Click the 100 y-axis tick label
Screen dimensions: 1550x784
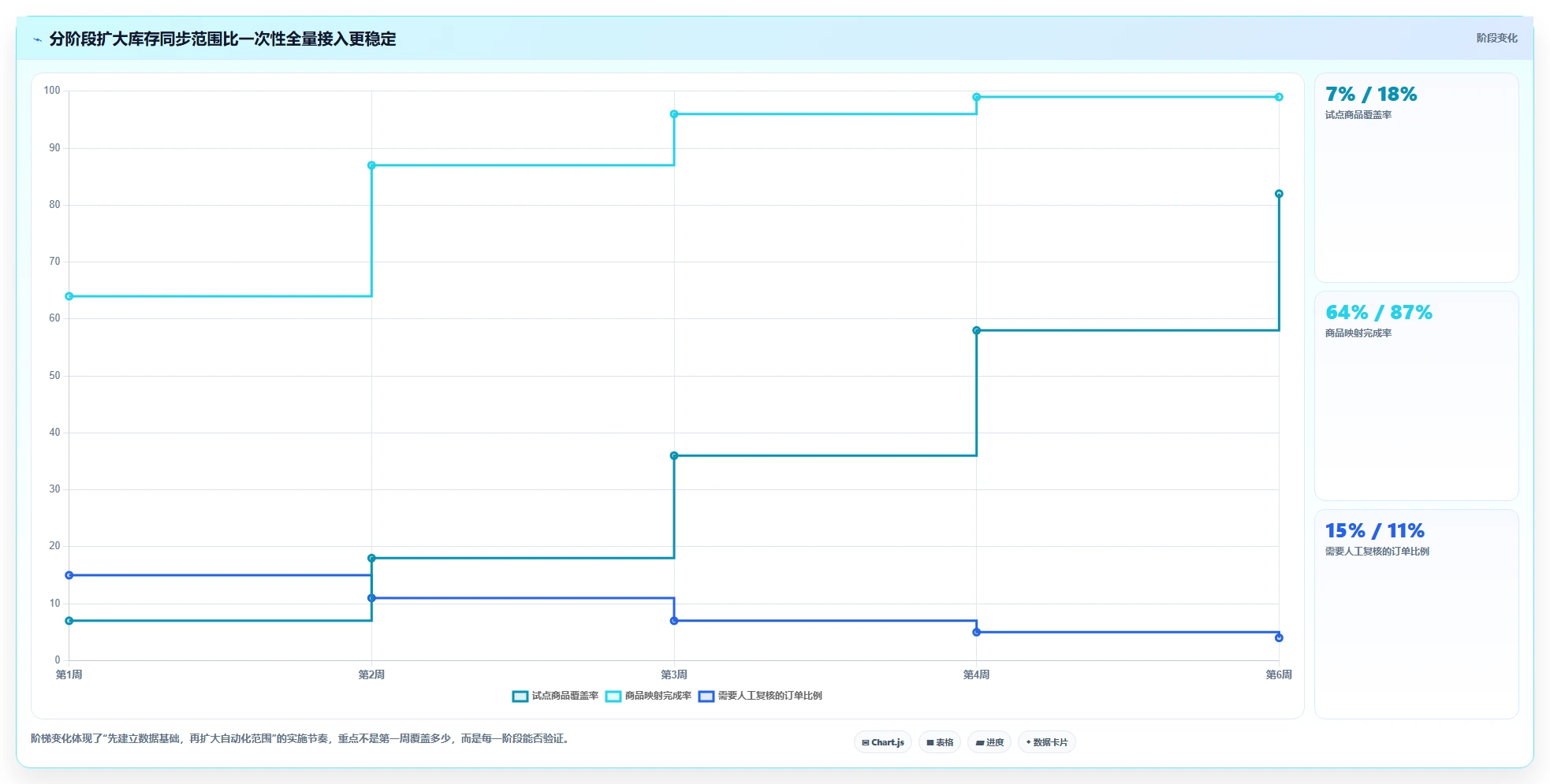[x=52, y=91]
